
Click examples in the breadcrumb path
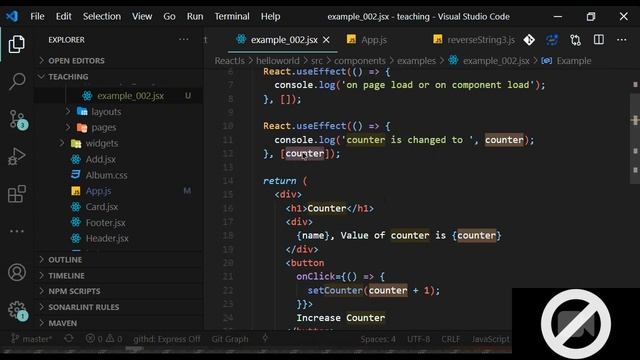tap(416, 61)
